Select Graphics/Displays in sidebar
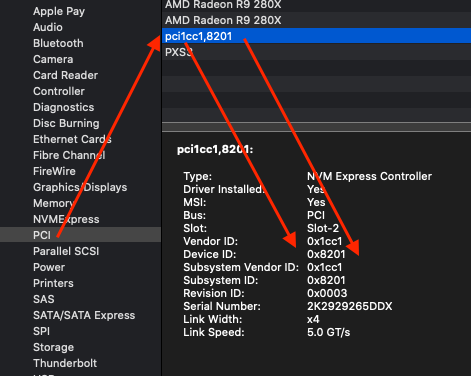The width and height of the screenshot is (471, 376). tap(80, 187)
